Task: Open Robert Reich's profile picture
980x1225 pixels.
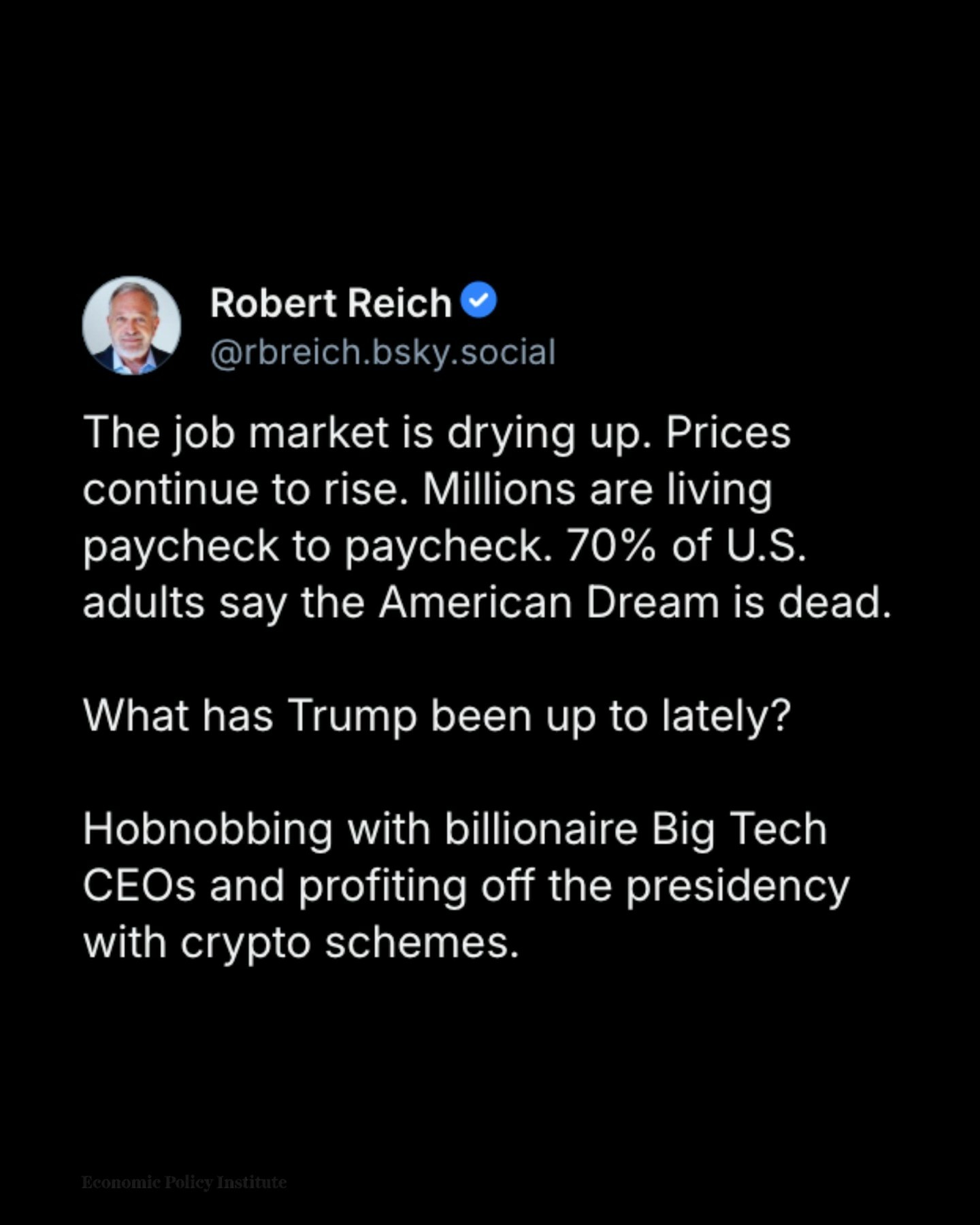Action: click(131, 326)
